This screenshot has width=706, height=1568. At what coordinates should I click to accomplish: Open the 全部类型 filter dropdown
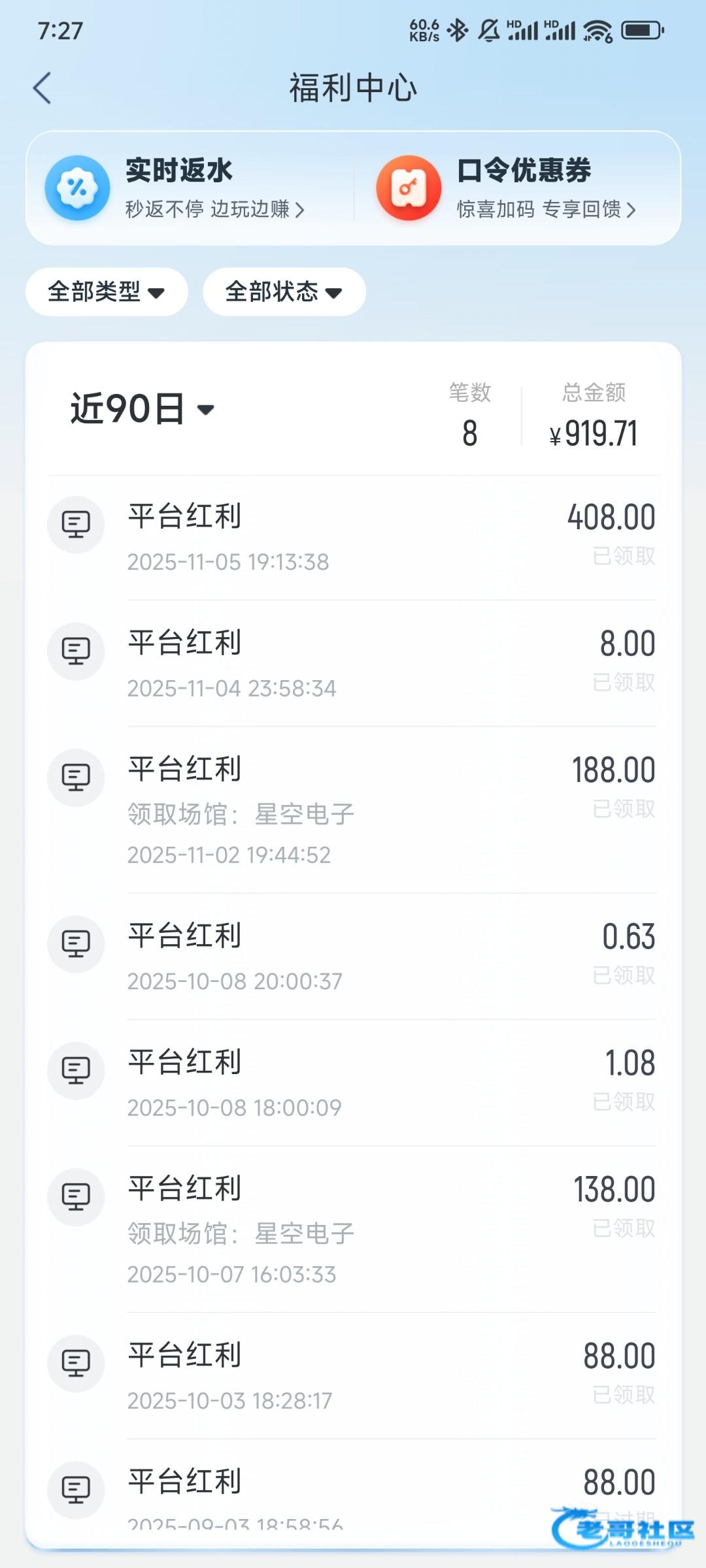(x=107, y=292)
